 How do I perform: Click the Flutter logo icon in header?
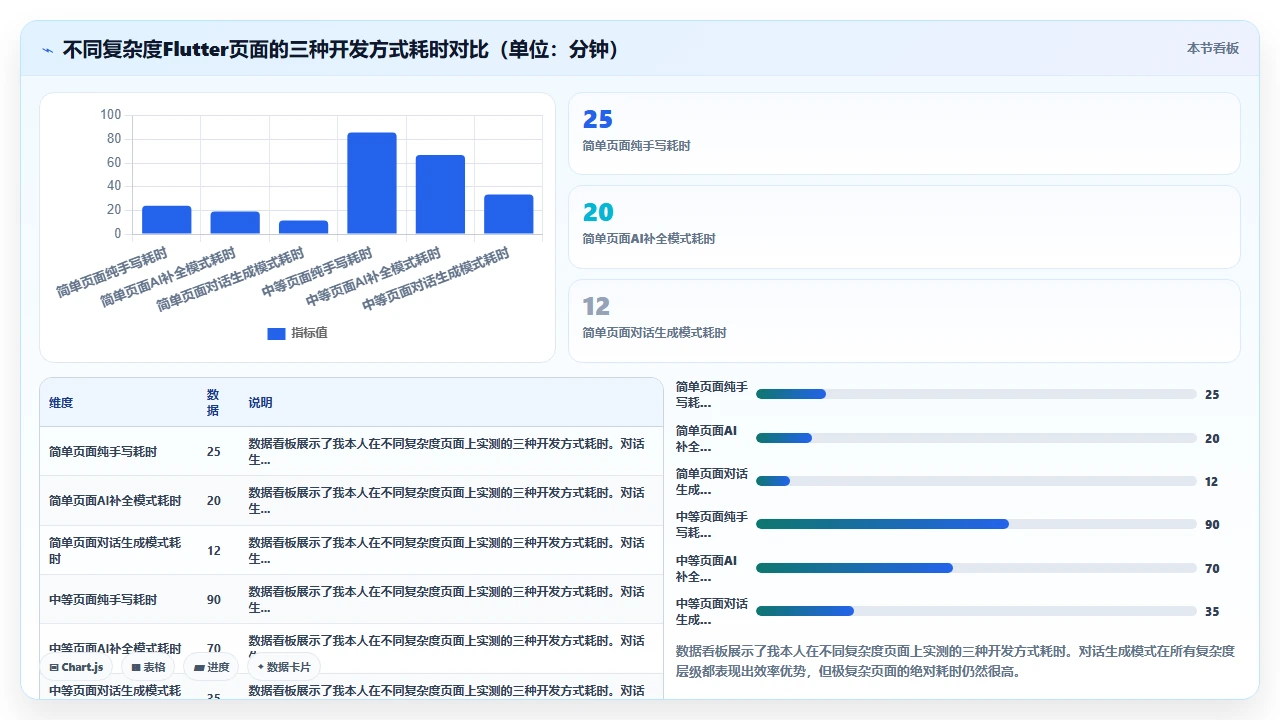click(x=48, y=49)
